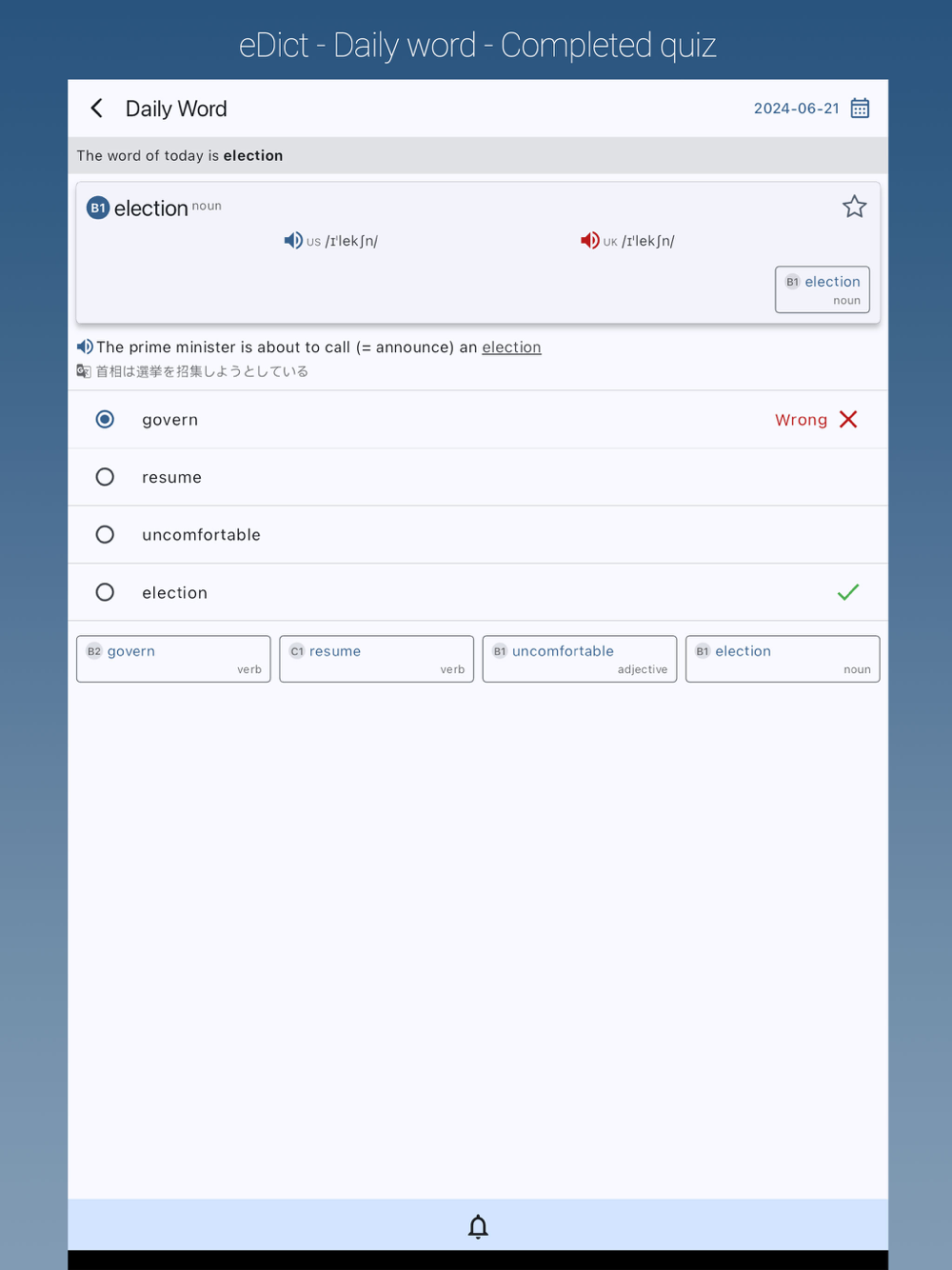Select the govern radio button
The height and width of the screenshot is (1270, 952).
coord(105,419)
